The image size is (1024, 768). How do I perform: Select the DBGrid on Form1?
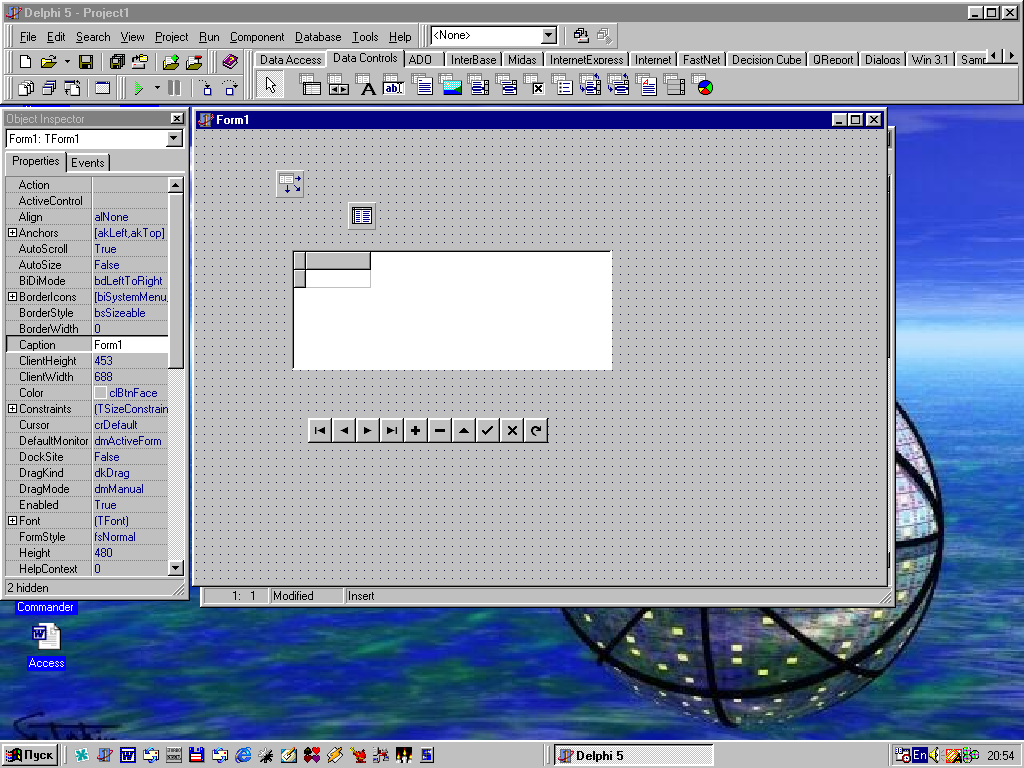click(452, 310)
